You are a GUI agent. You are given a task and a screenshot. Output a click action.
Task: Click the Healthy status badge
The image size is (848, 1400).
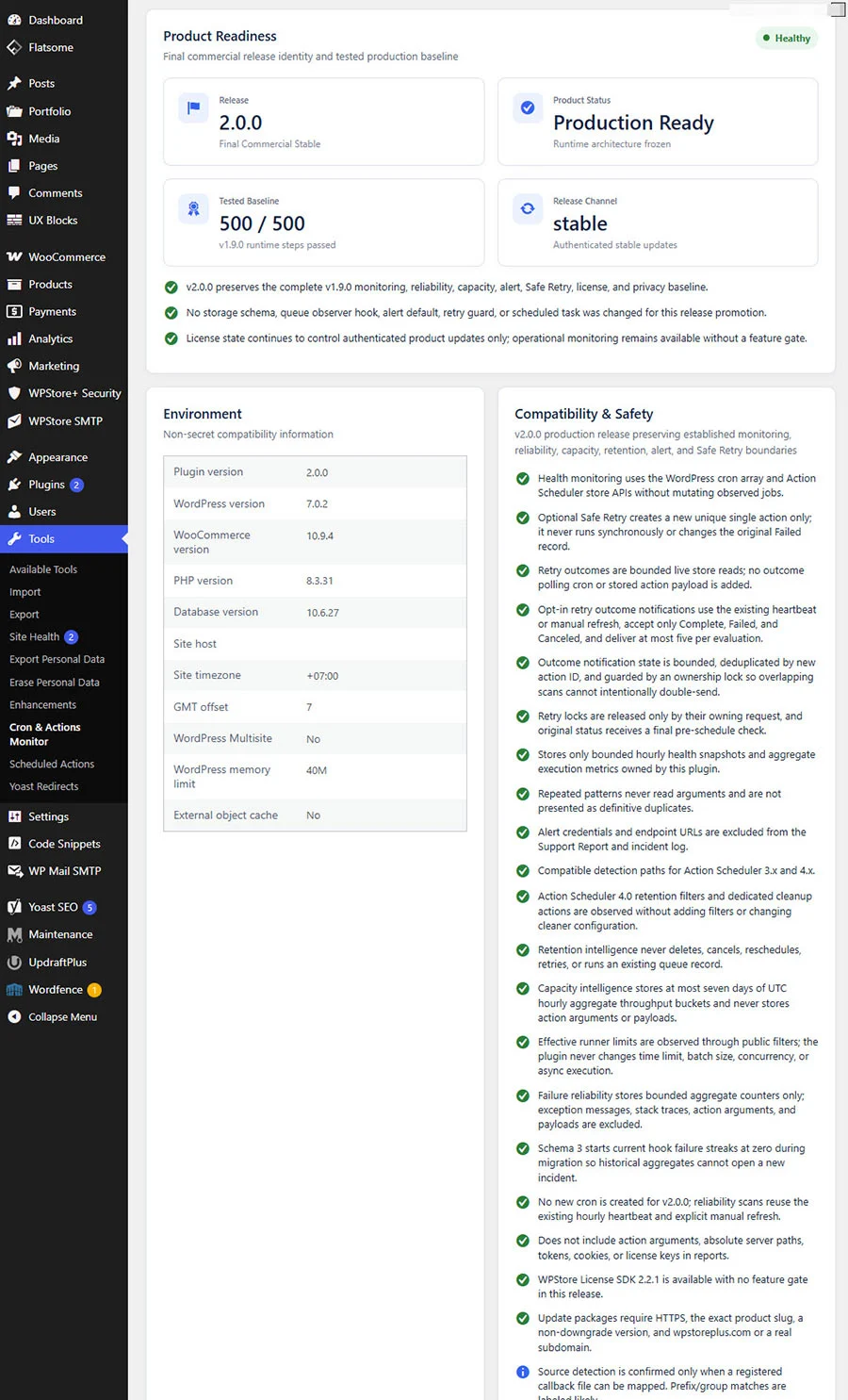point(787,39)
